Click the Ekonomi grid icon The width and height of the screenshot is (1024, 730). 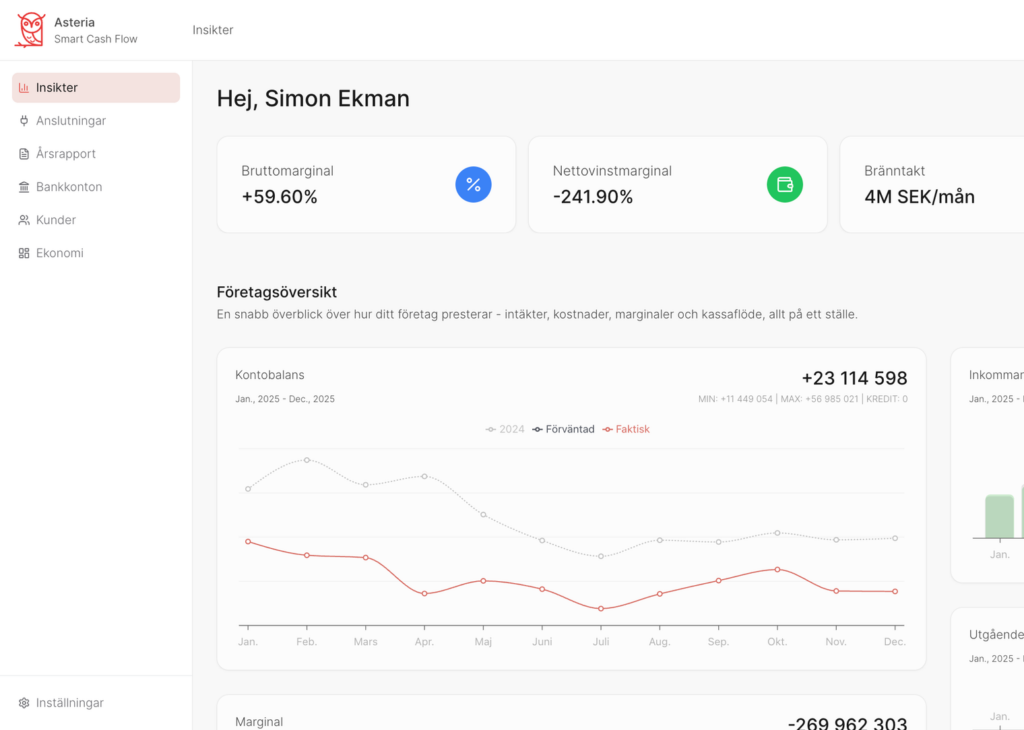coord(24,253)
